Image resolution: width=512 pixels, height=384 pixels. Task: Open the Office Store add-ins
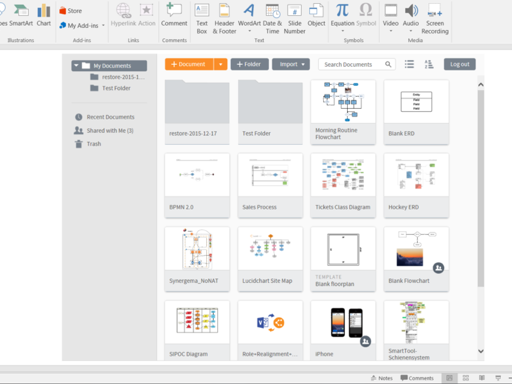[71, 11]
